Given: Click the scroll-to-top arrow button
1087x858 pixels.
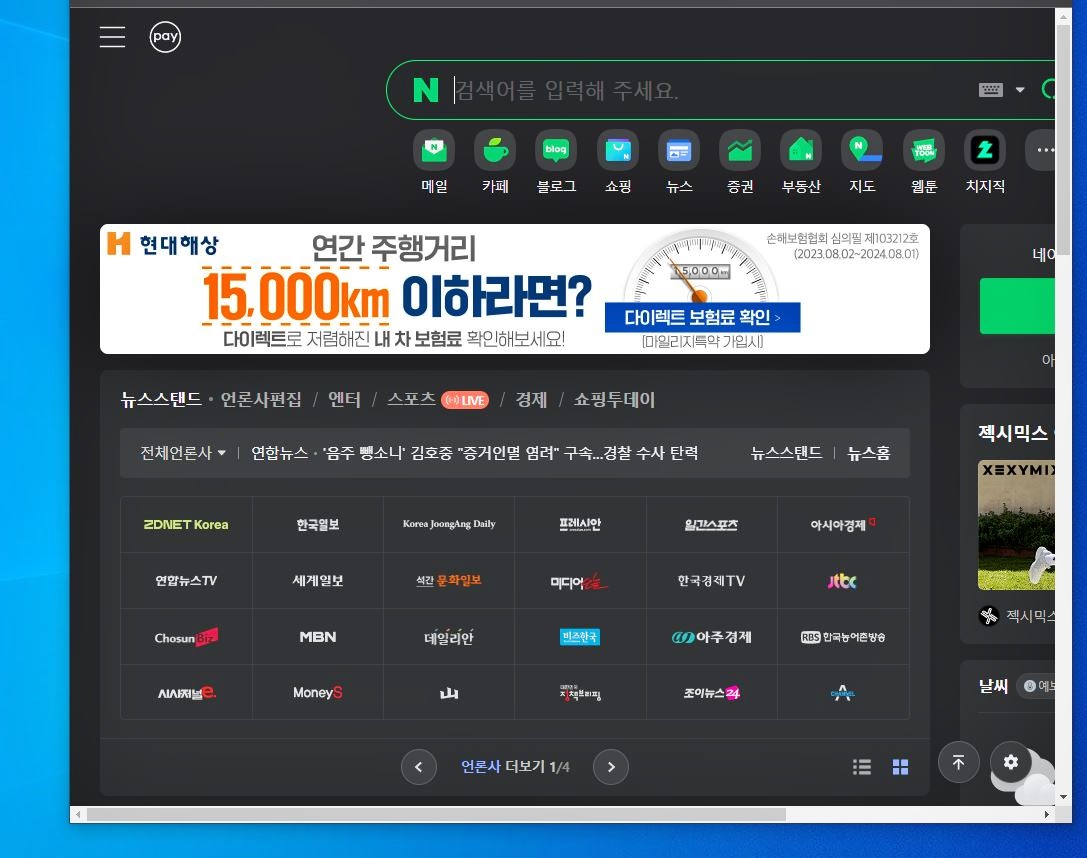Looking at the screenshot, I should [x=959, y=762].
